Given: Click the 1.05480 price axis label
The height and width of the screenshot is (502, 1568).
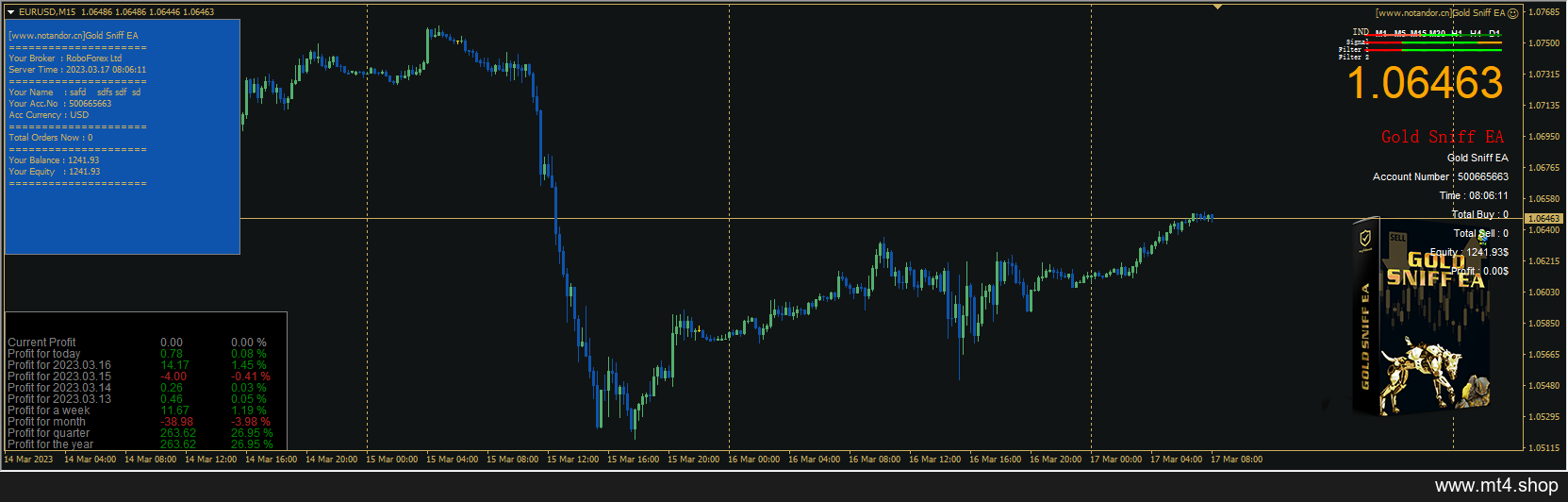Looking at the screenshot, I should click(1543, 386).
